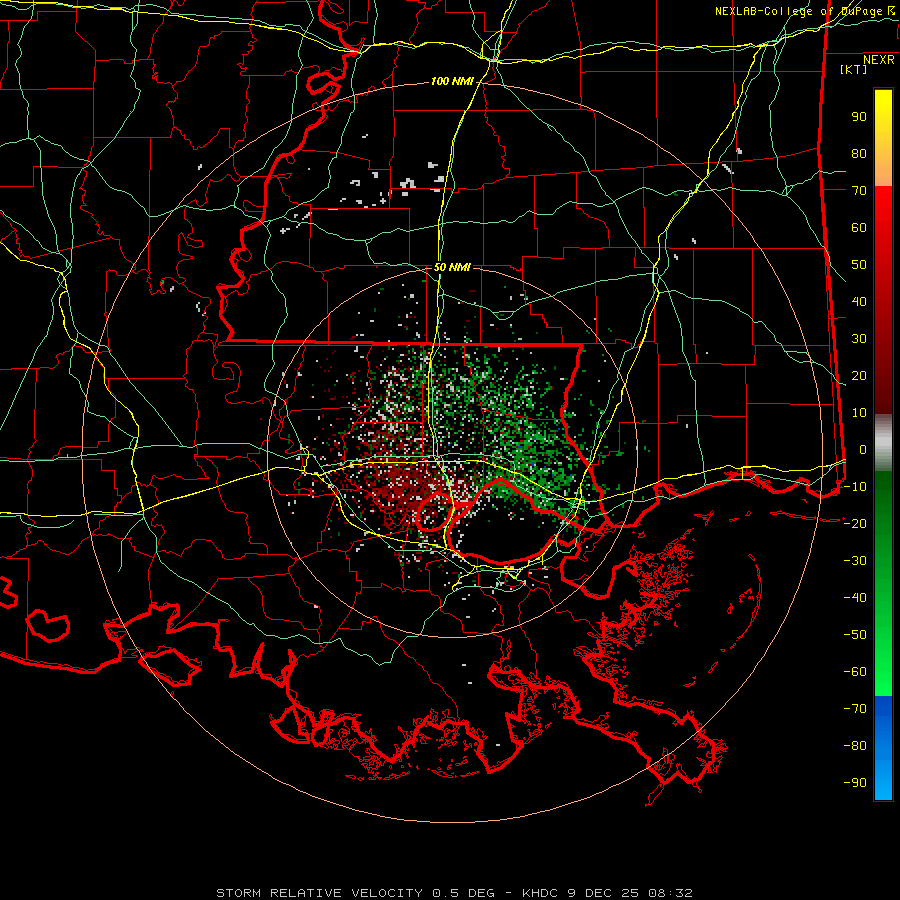The image size is (900, 900).
Task: Click the 50 value on the velocity scale
Action: click(859, 265)
